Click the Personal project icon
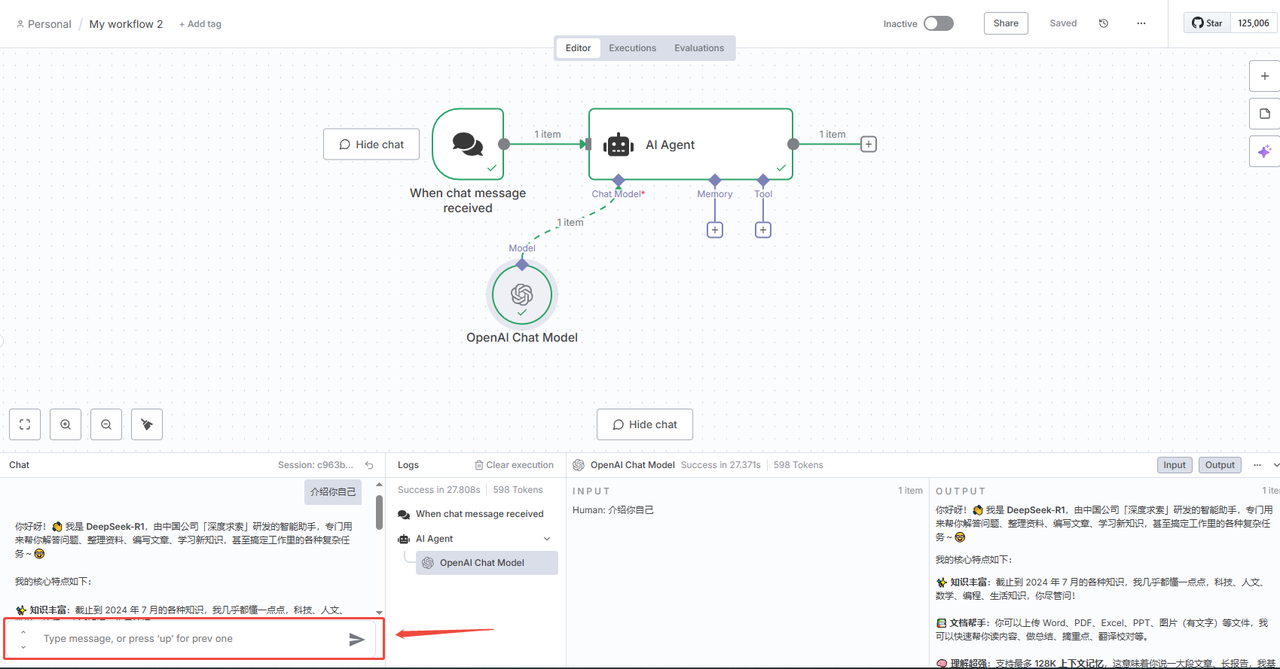The height and width of the screenshot is (669, 1280). 20,24
